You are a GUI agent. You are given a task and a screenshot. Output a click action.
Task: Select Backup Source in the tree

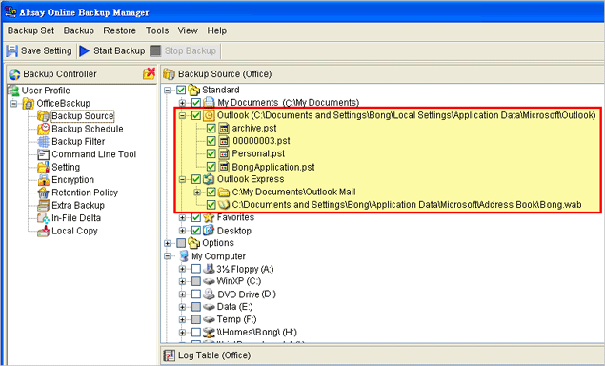point(82,116)
